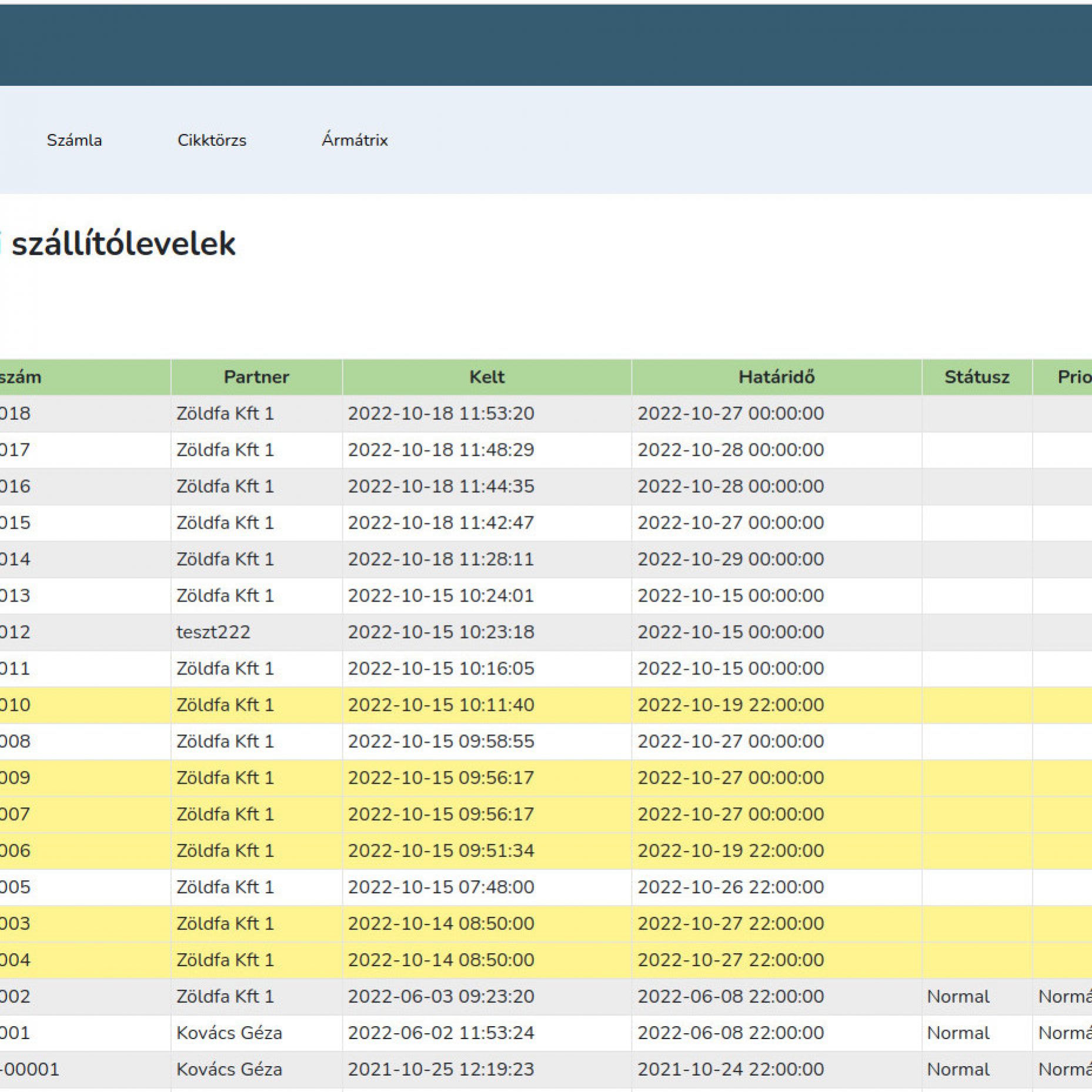Click the yellow row dated 2022-10-15 10:11:40

coord(440,705)
